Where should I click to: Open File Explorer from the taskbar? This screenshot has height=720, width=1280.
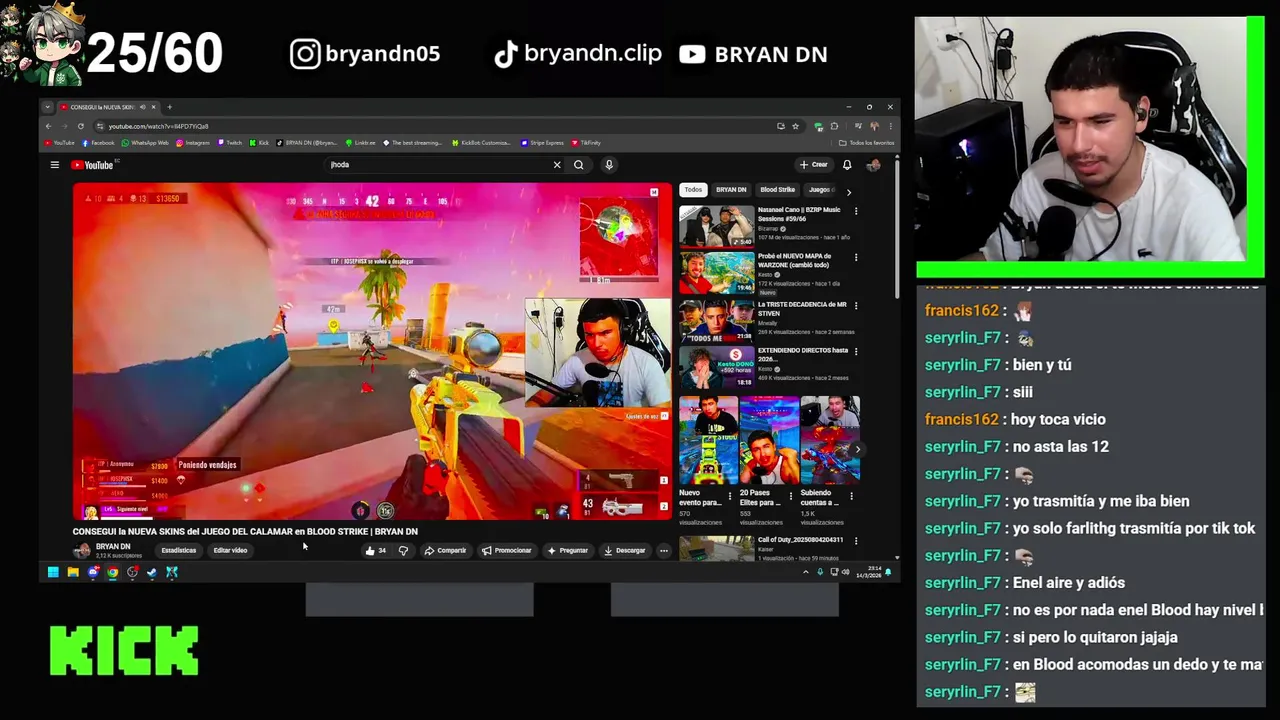[x=73, y=572]
